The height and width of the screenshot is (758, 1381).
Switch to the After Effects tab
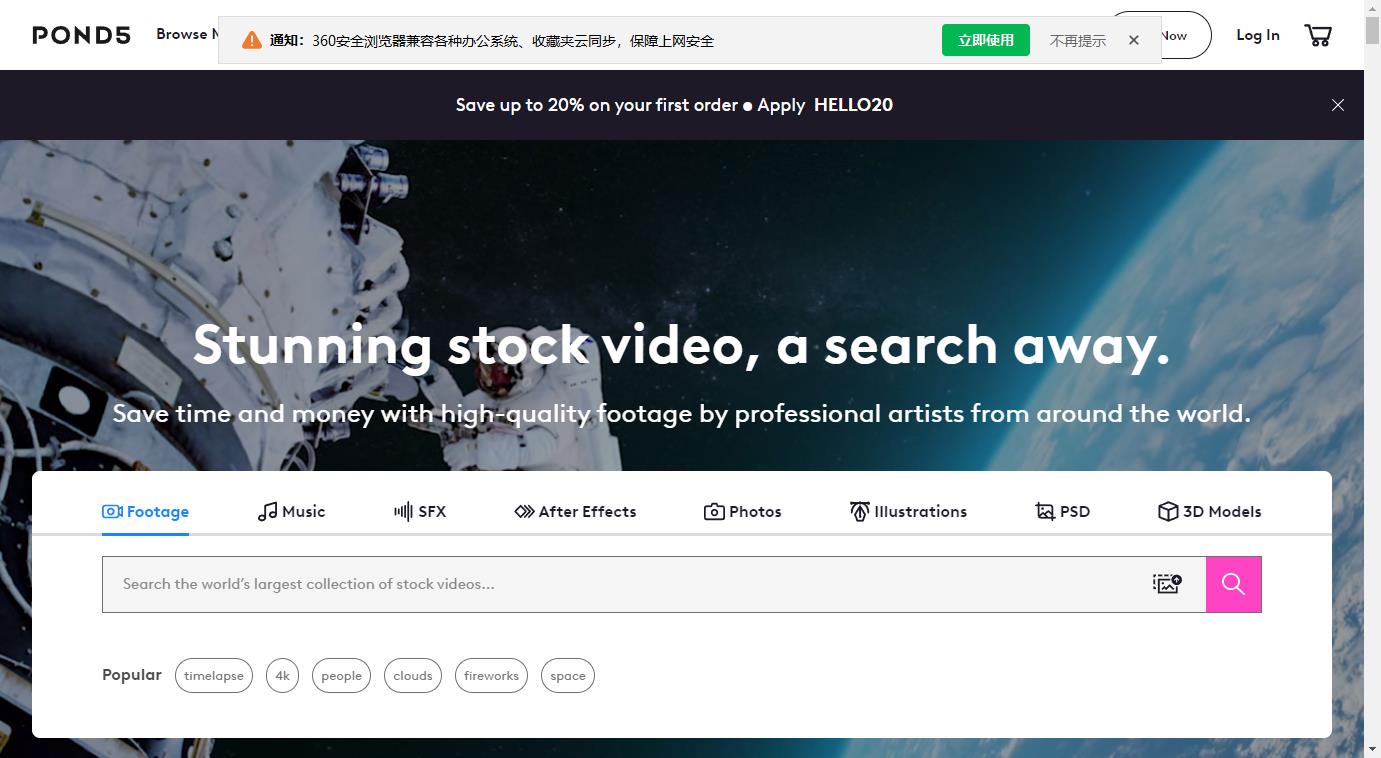(x=575, y=512)
